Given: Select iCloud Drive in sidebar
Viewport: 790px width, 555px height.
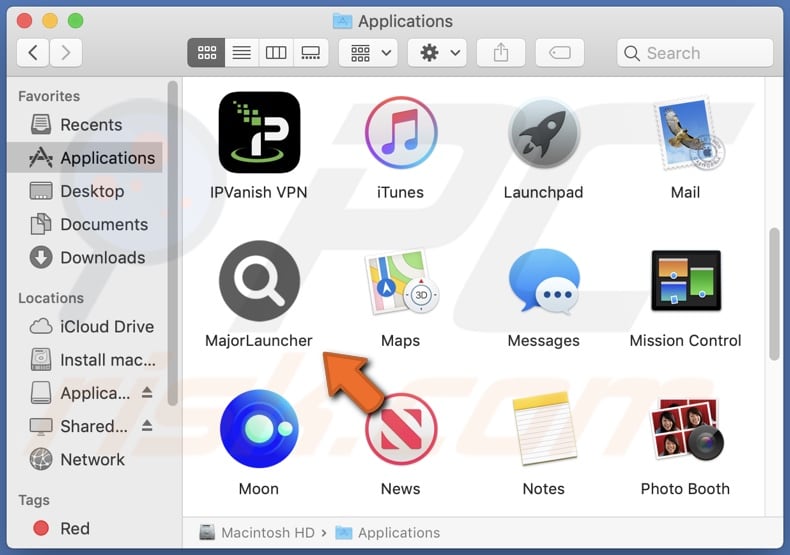Looking at the screenshot, I should point(106,326).
